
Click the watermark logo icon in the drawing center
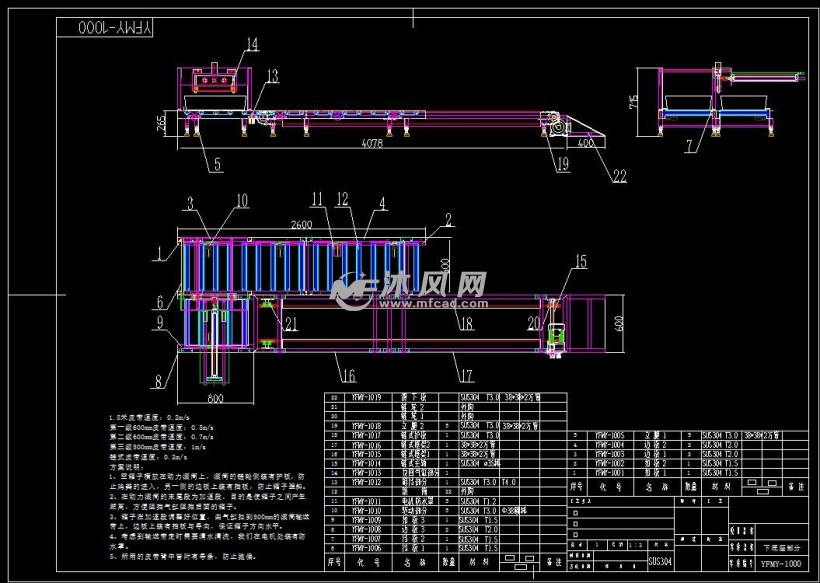352,290
